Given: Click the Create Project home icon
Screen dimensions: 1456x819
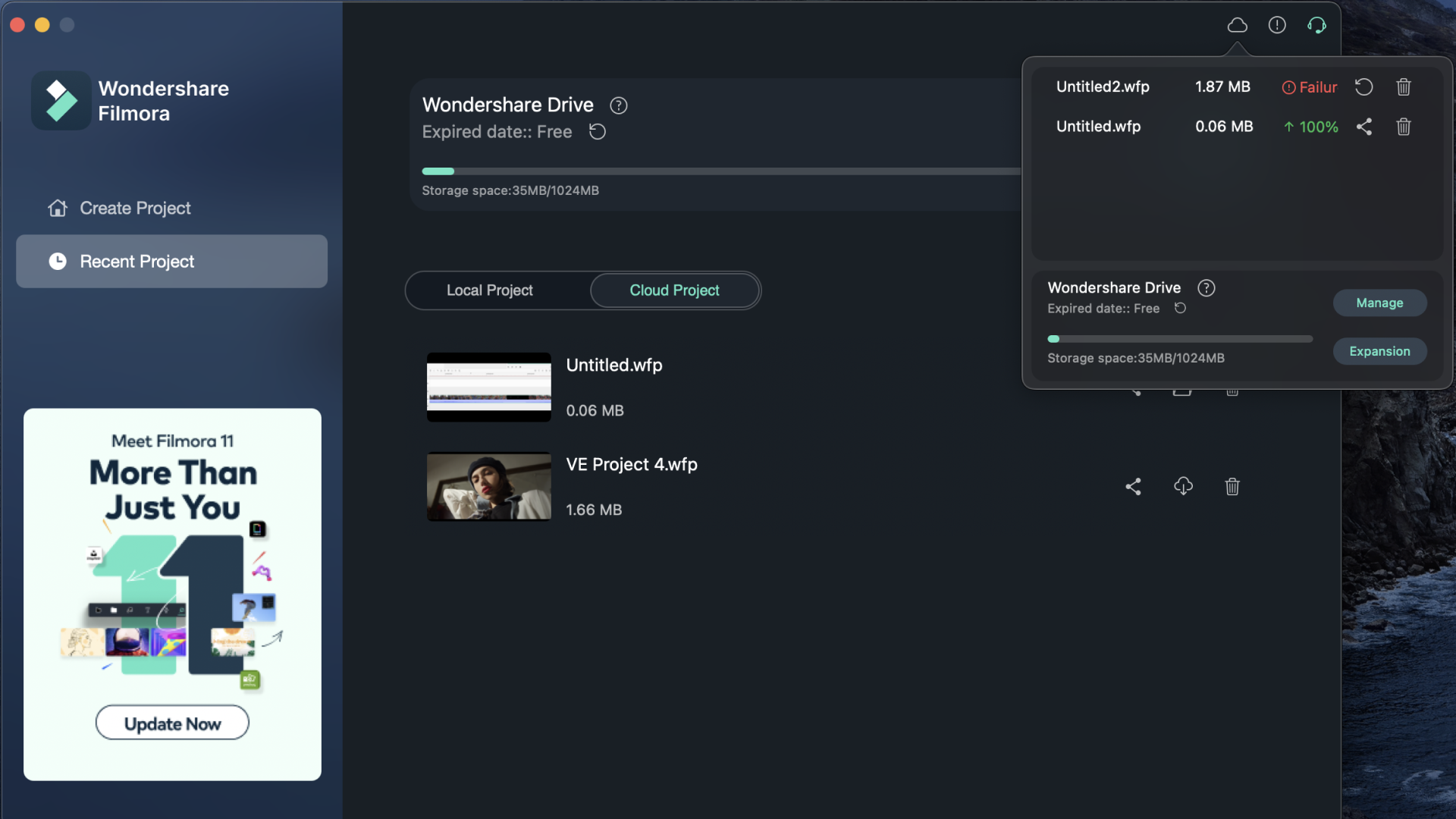Looking at the screenshot, I should 58,208.
